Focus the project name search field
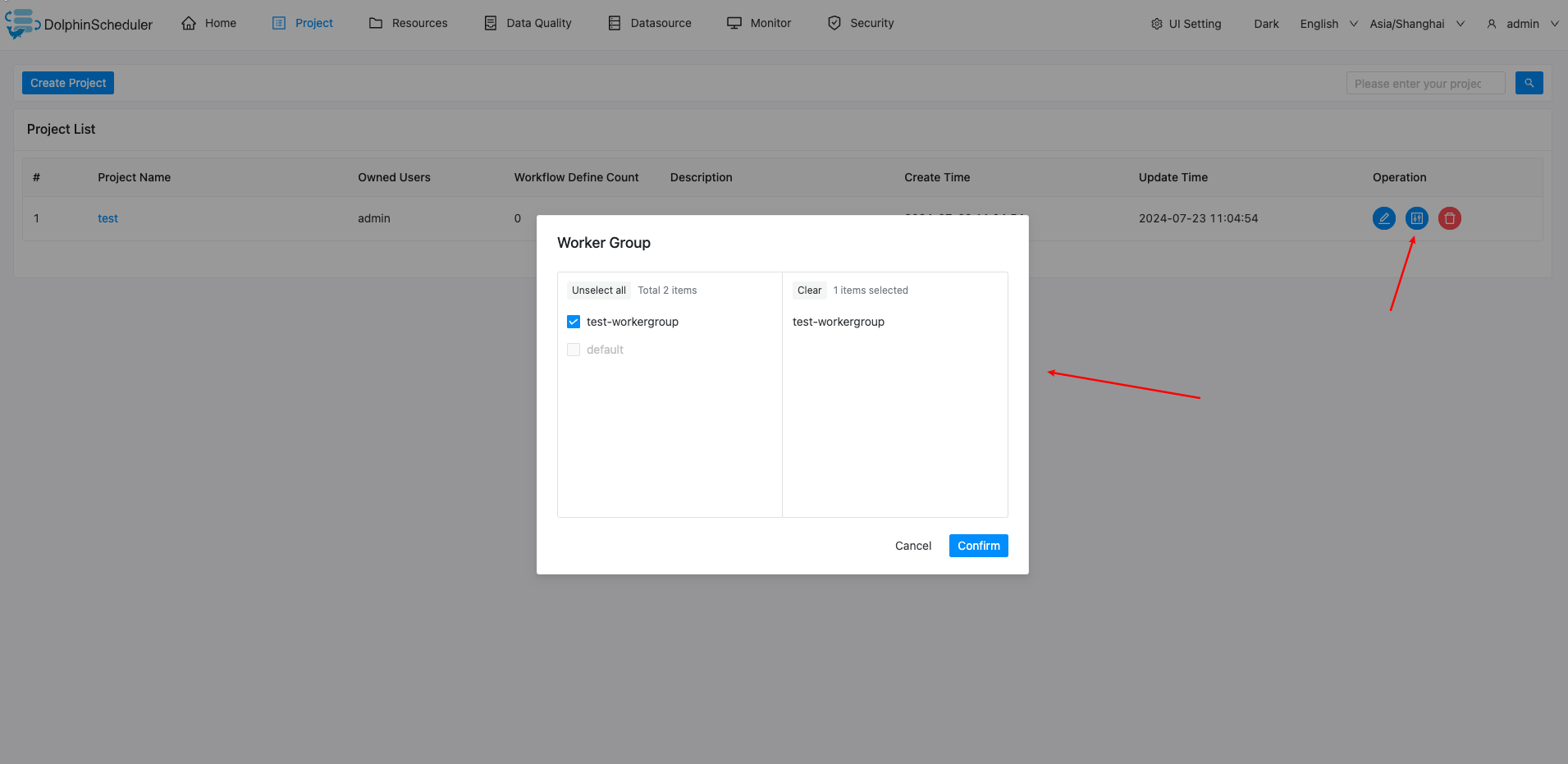Viewport: 1568px width, 764px height. point(1424,83)
